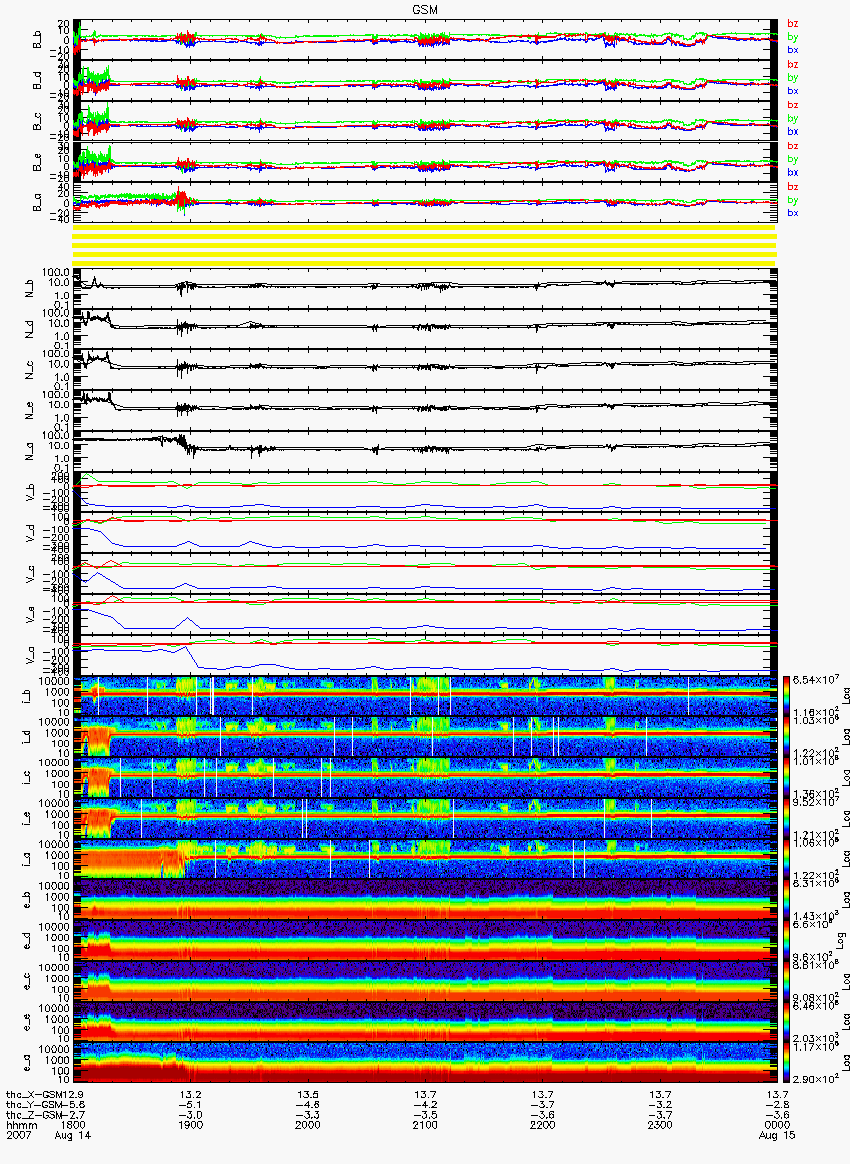Click the hhmm axis label

tap(21, 1125)
